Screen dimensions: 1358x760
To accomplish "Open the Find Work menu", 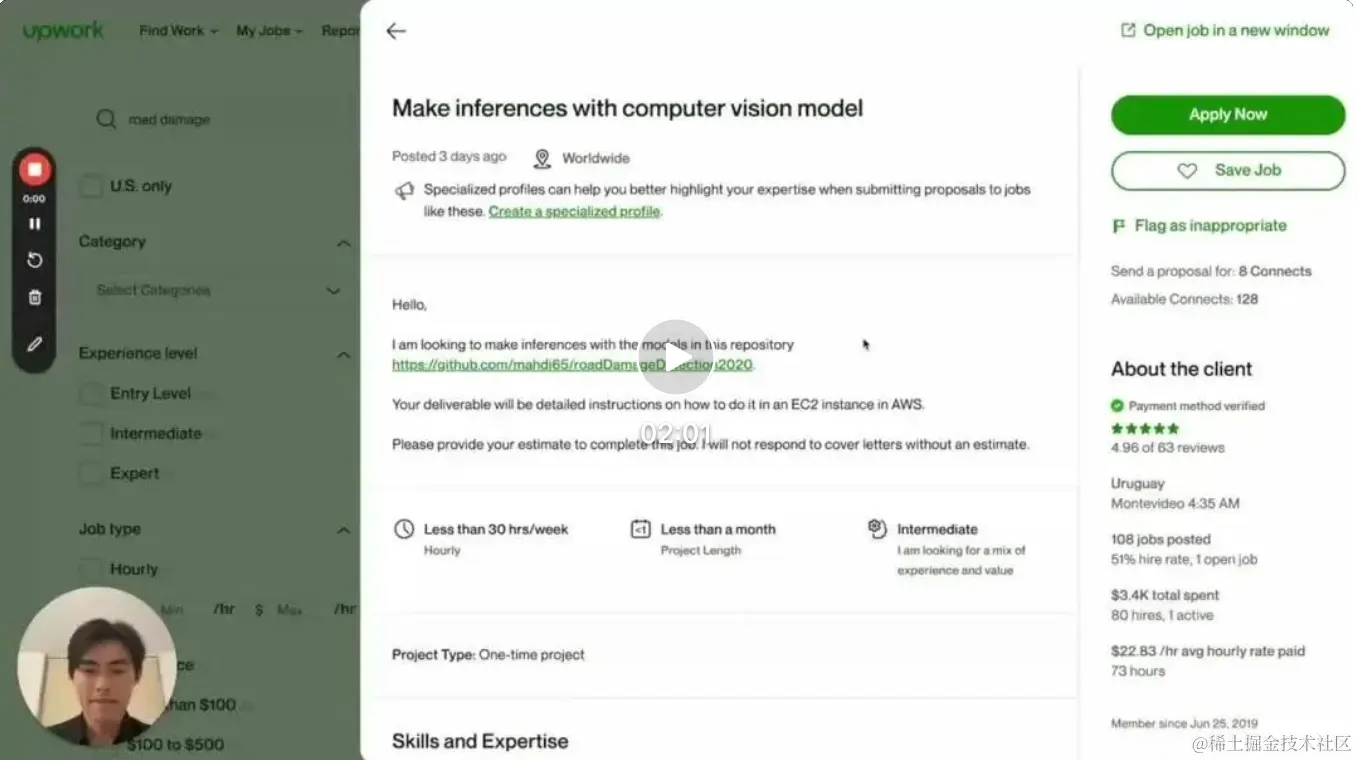I will pyautogui.click(x=177, y=31).
